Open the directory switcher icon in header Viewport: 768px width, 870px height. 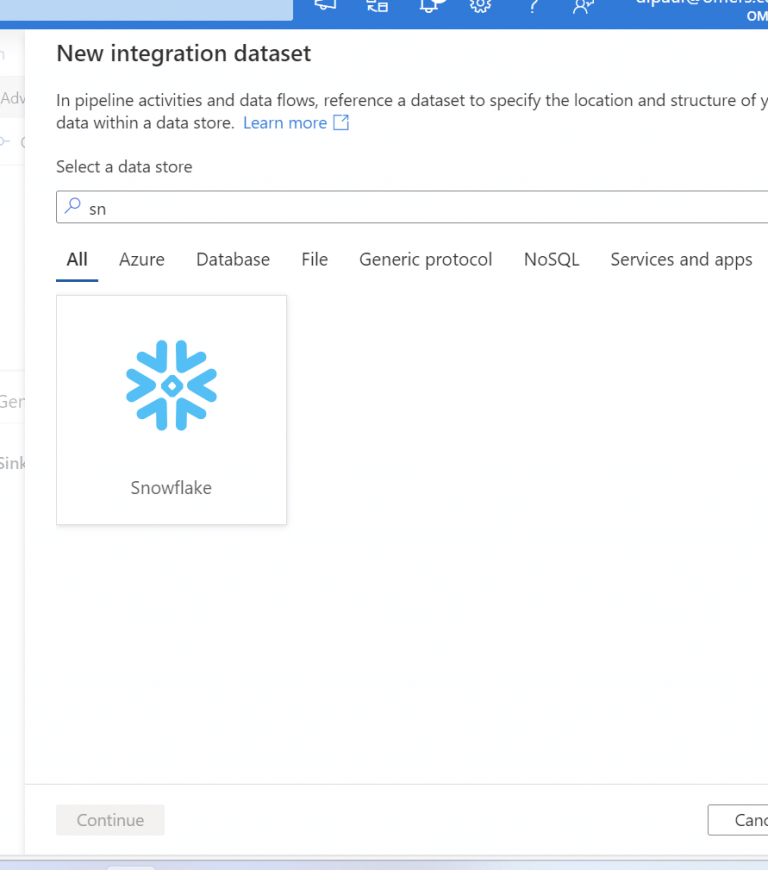coord(377,5)
